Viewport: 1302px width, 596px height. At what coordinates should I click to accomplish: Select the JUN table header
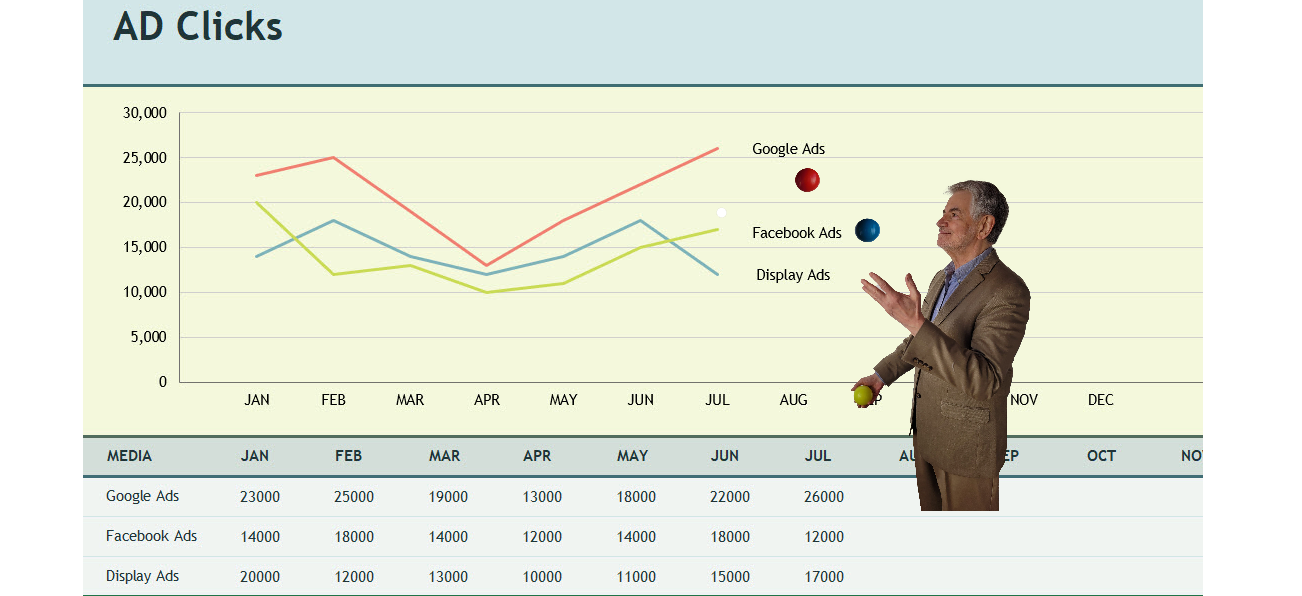click(725, 456)
